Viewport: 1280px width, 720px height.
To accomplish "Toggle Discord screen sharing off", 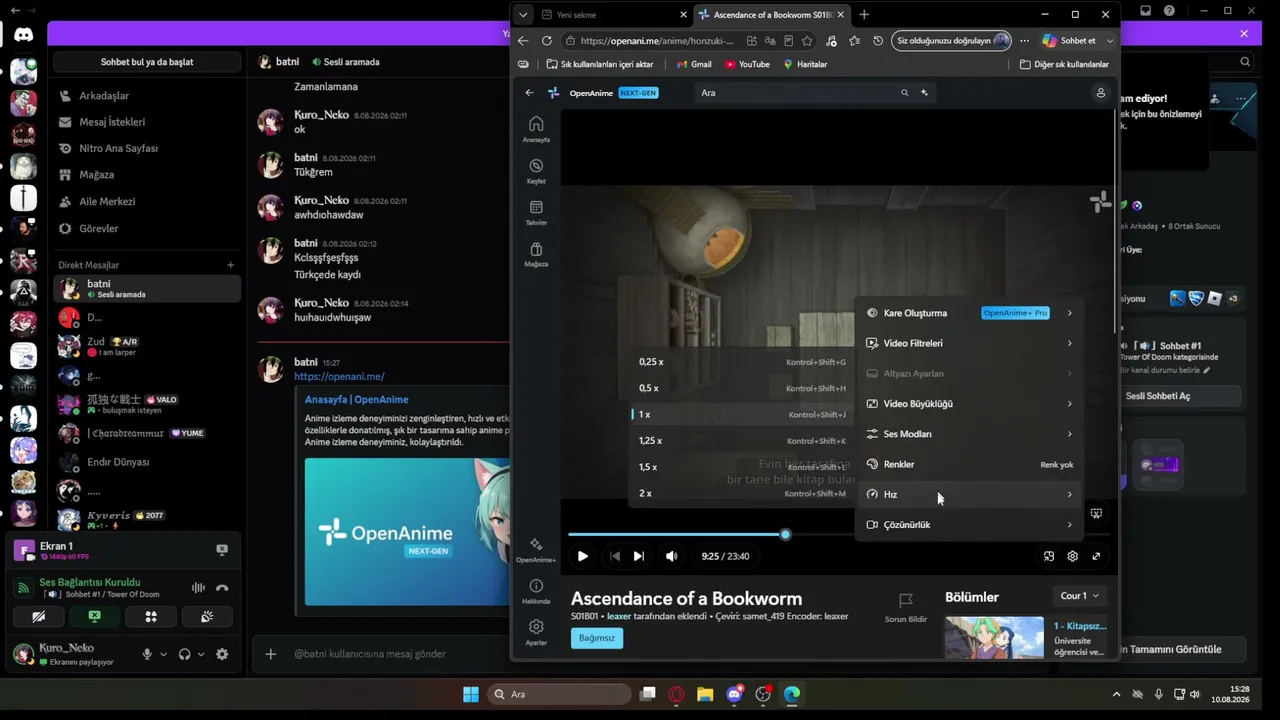I will coord(95,617).
